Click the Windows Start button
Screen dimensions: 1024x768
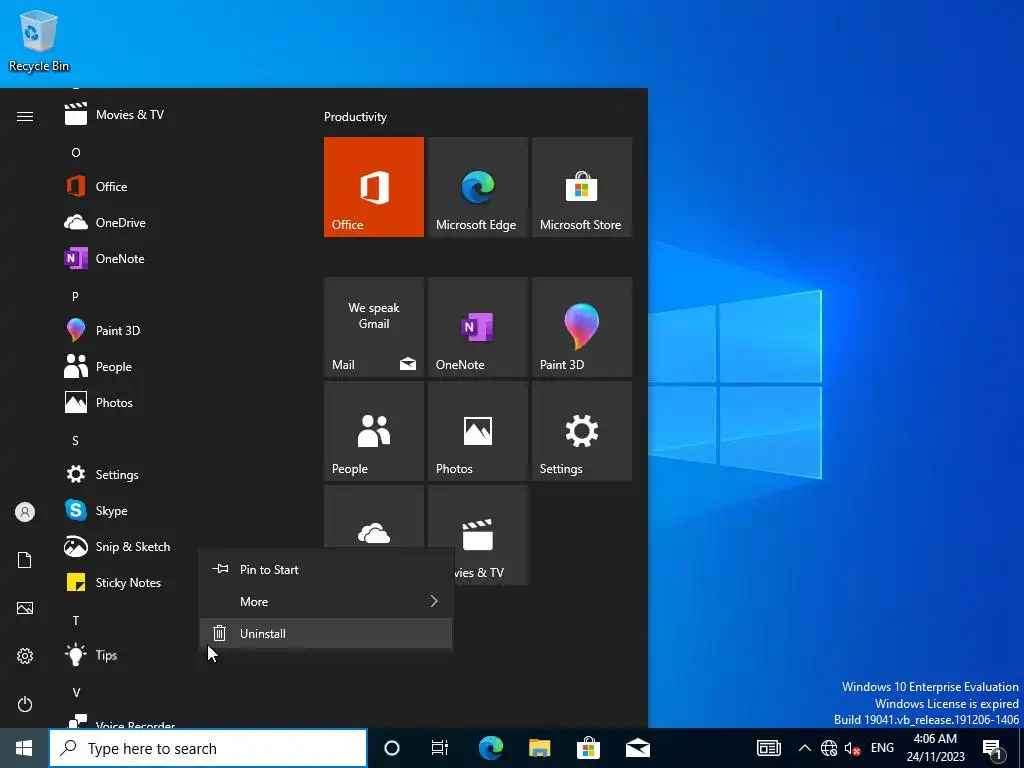[x=24, y=748]
